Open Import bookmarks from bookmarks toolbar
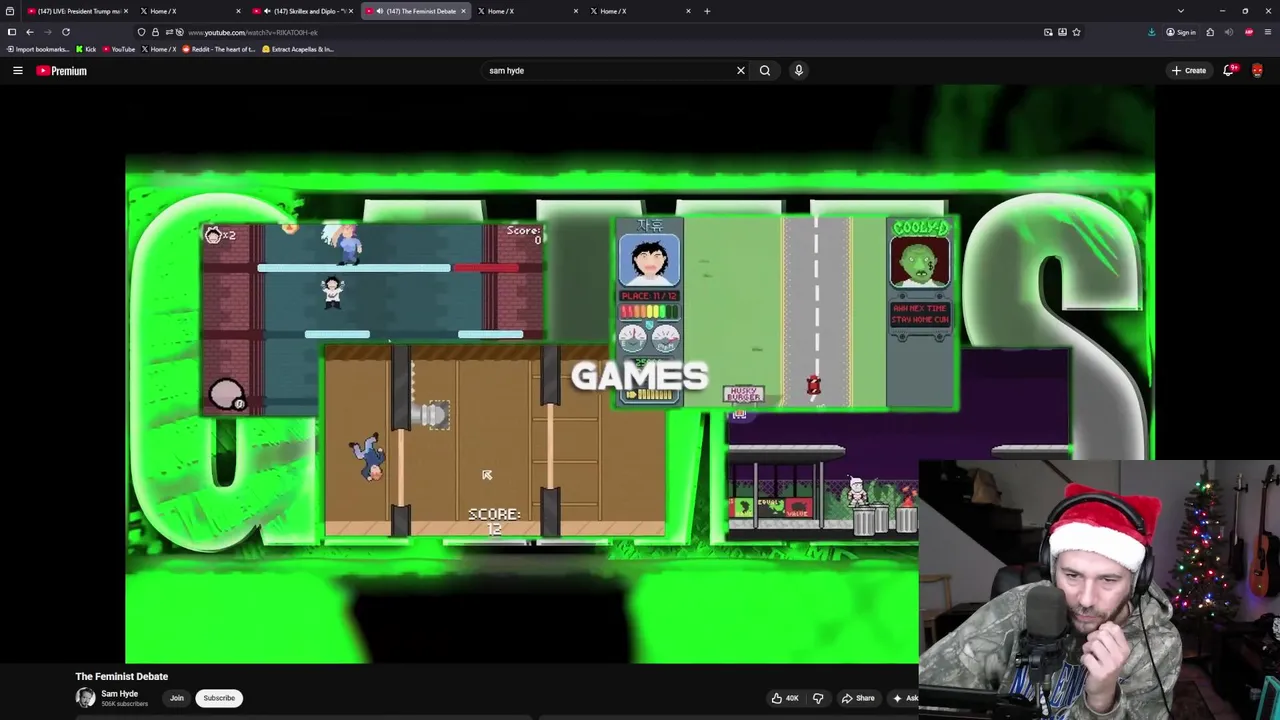 [38, 49]
